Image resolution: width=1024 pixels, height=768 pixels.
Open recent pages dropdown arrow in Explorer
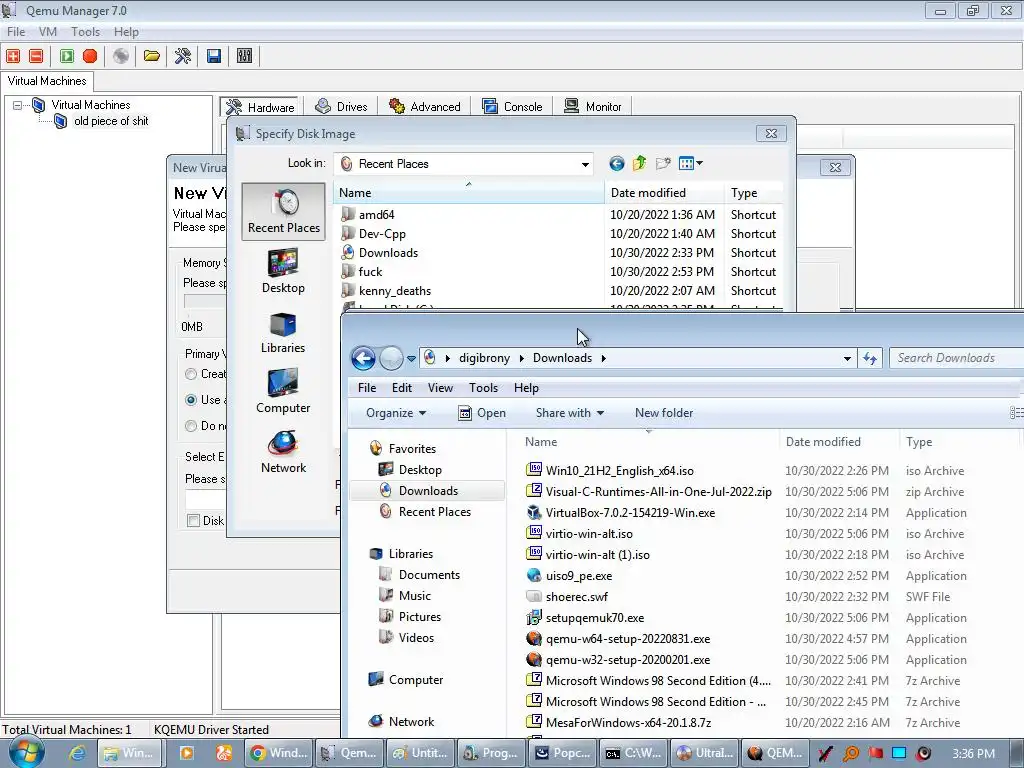pos(411,359)
